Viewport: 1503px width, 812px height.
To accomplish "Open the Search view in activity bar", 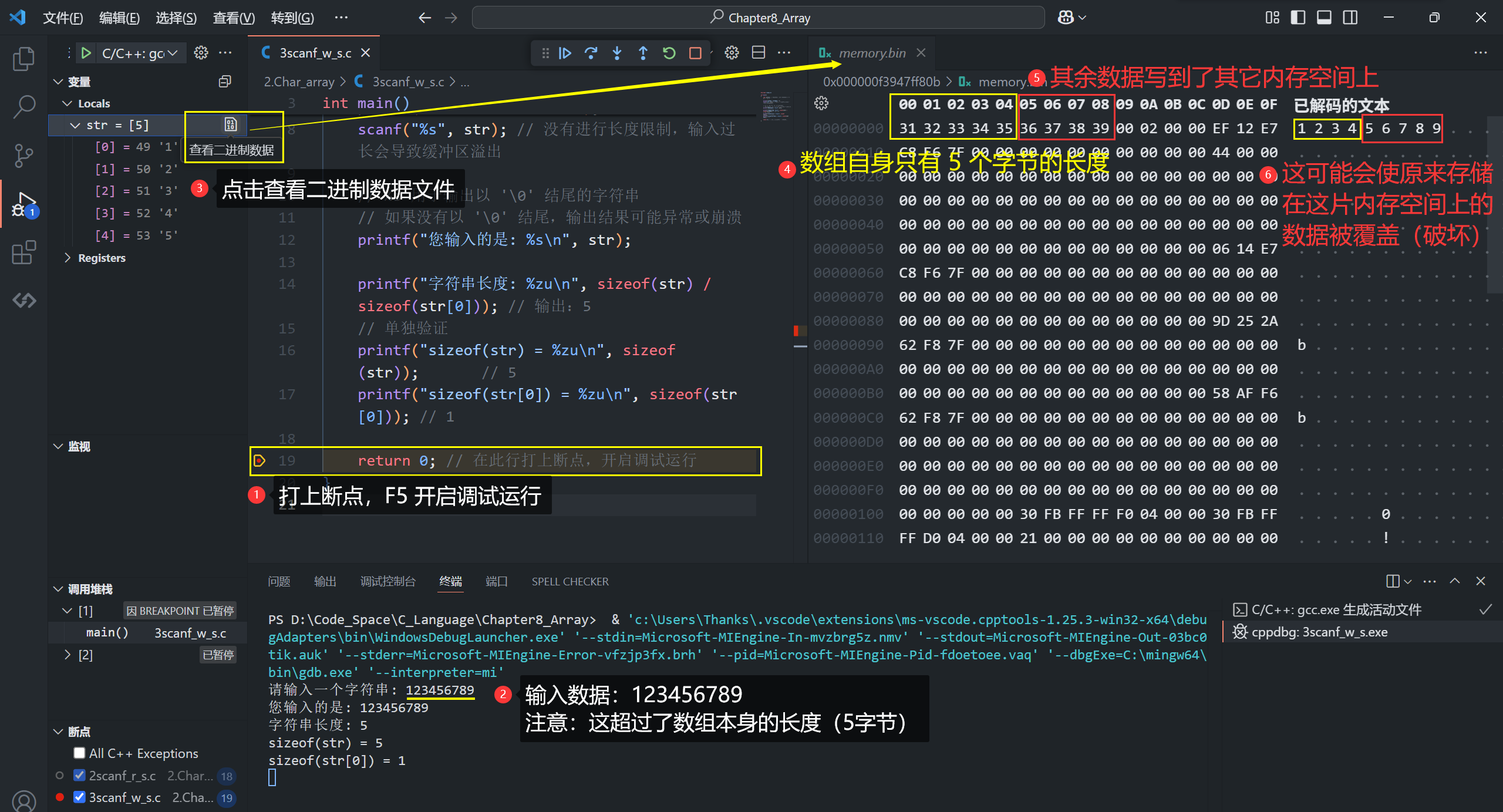I will (x=23, y=107).
